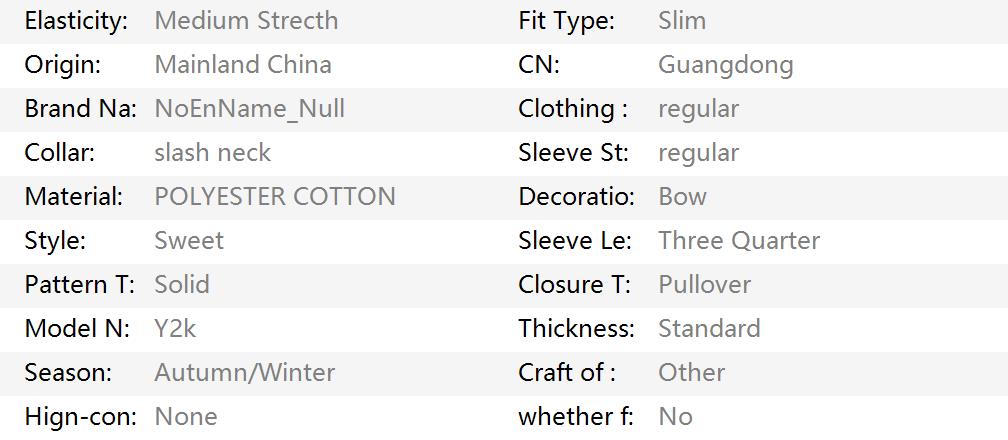Select the Pullover closure value
Image resolution: width=1008 pixels, height=440 pixels.
(x=705, y=284)
